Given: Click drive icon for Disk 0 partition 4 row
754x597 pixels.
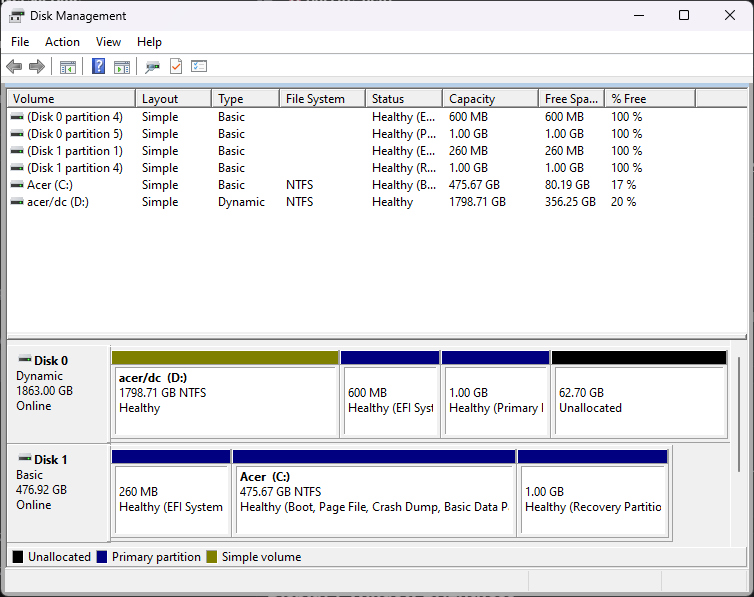Looking at the screenshot, I should [17, 117].
